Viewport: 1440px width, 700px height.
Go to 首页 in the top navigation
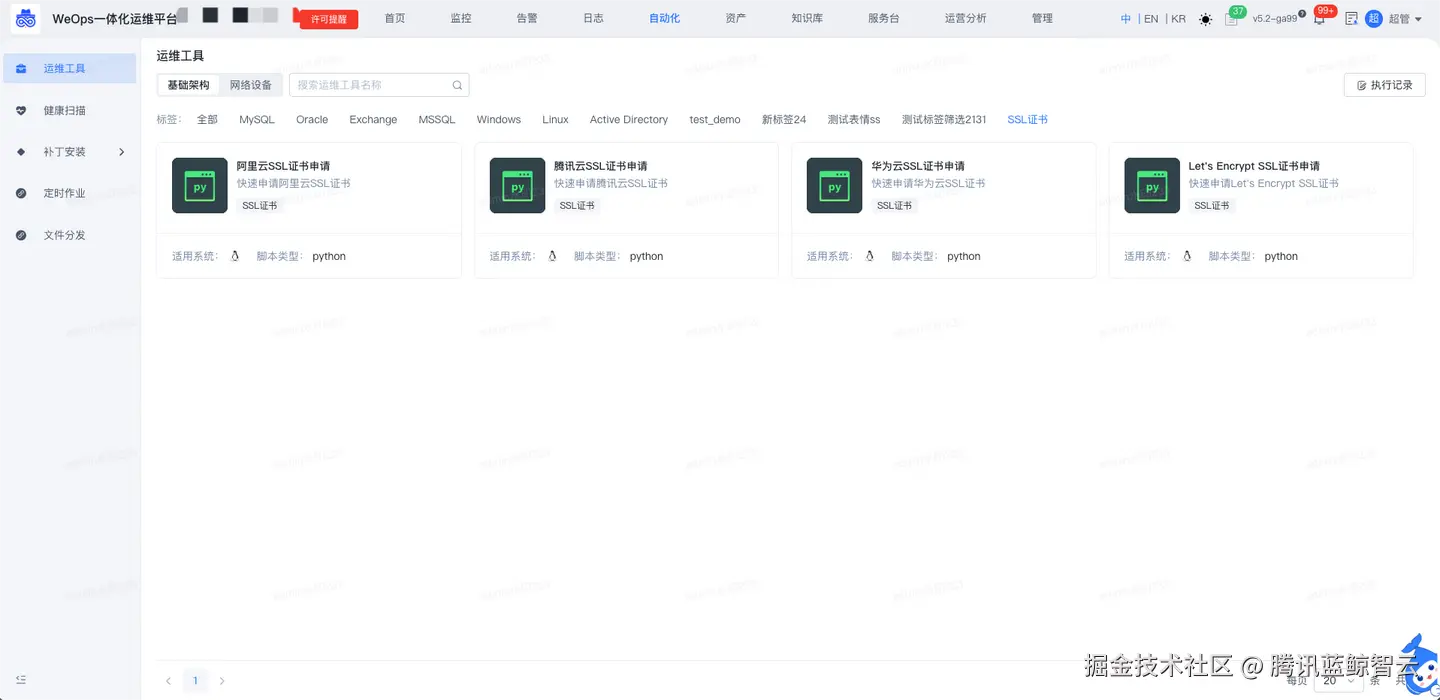coord(395,18)
